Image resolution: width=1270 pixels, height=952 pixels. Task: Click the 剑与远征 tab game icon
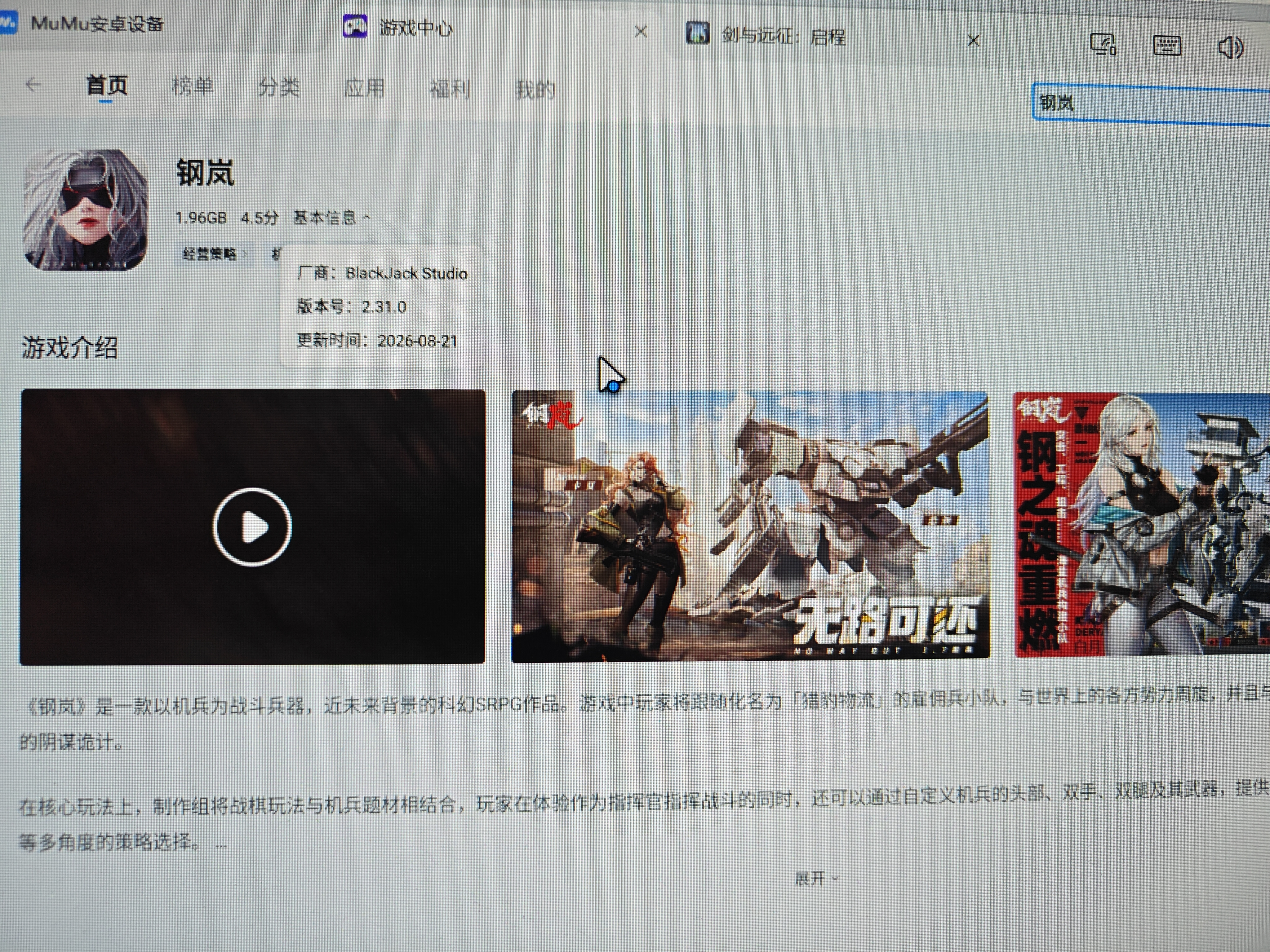(x=698, y=33)
